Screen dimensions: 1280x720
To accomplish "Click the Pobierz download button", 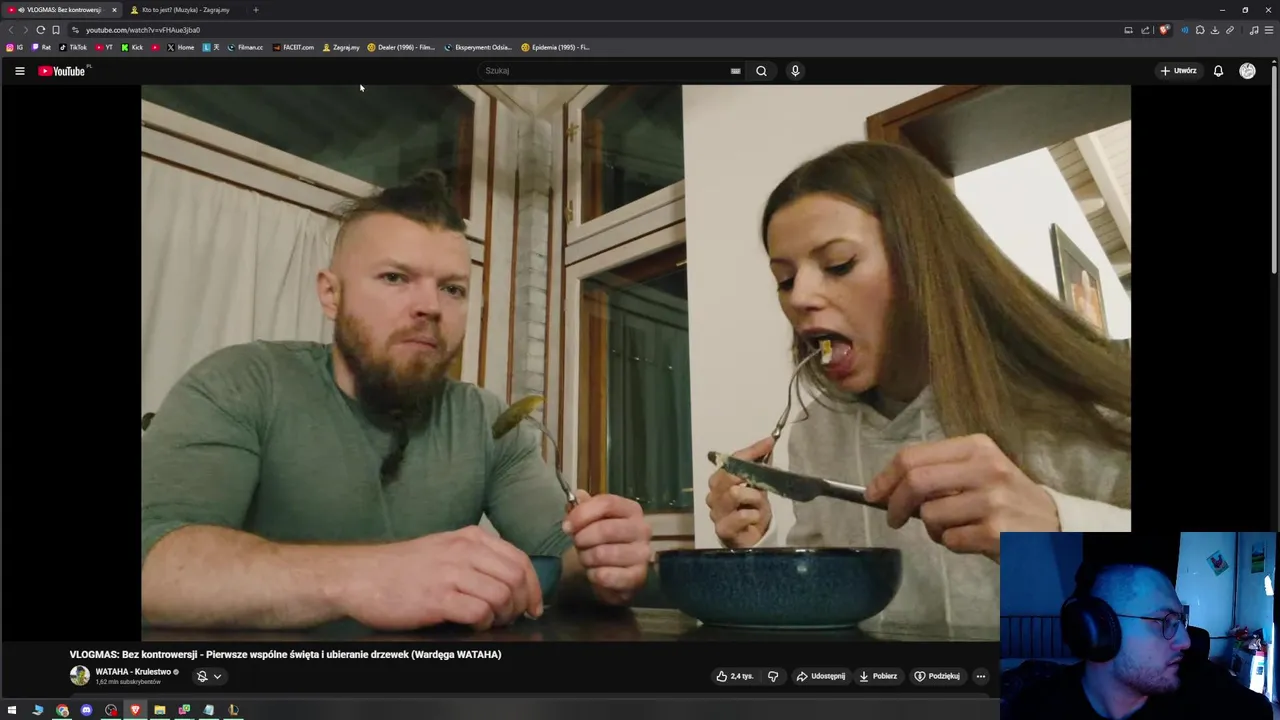I will 878,676.
